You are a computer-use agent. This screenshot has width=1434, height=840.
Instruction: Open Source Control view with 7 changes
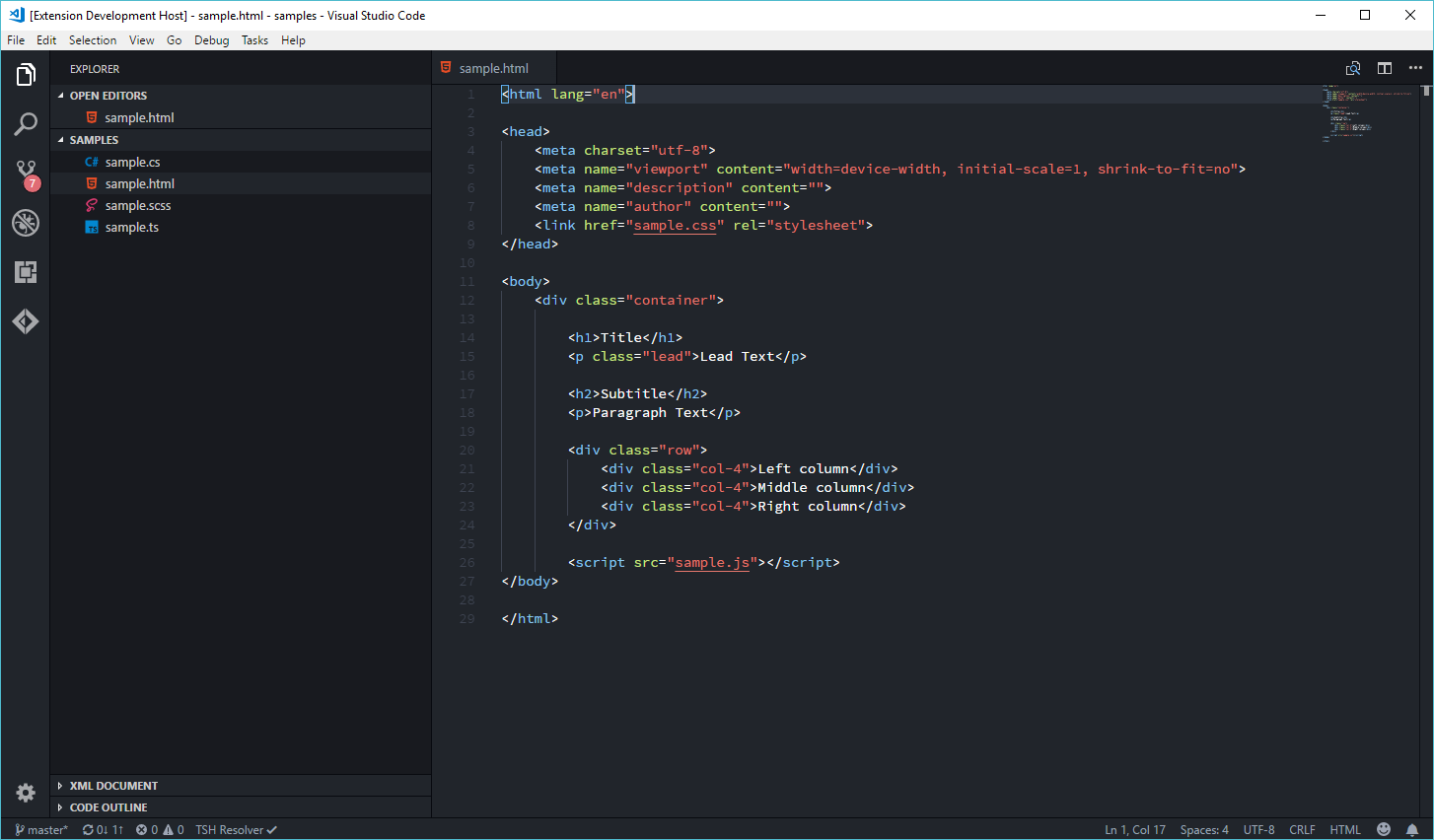click(x=26, y=175)
